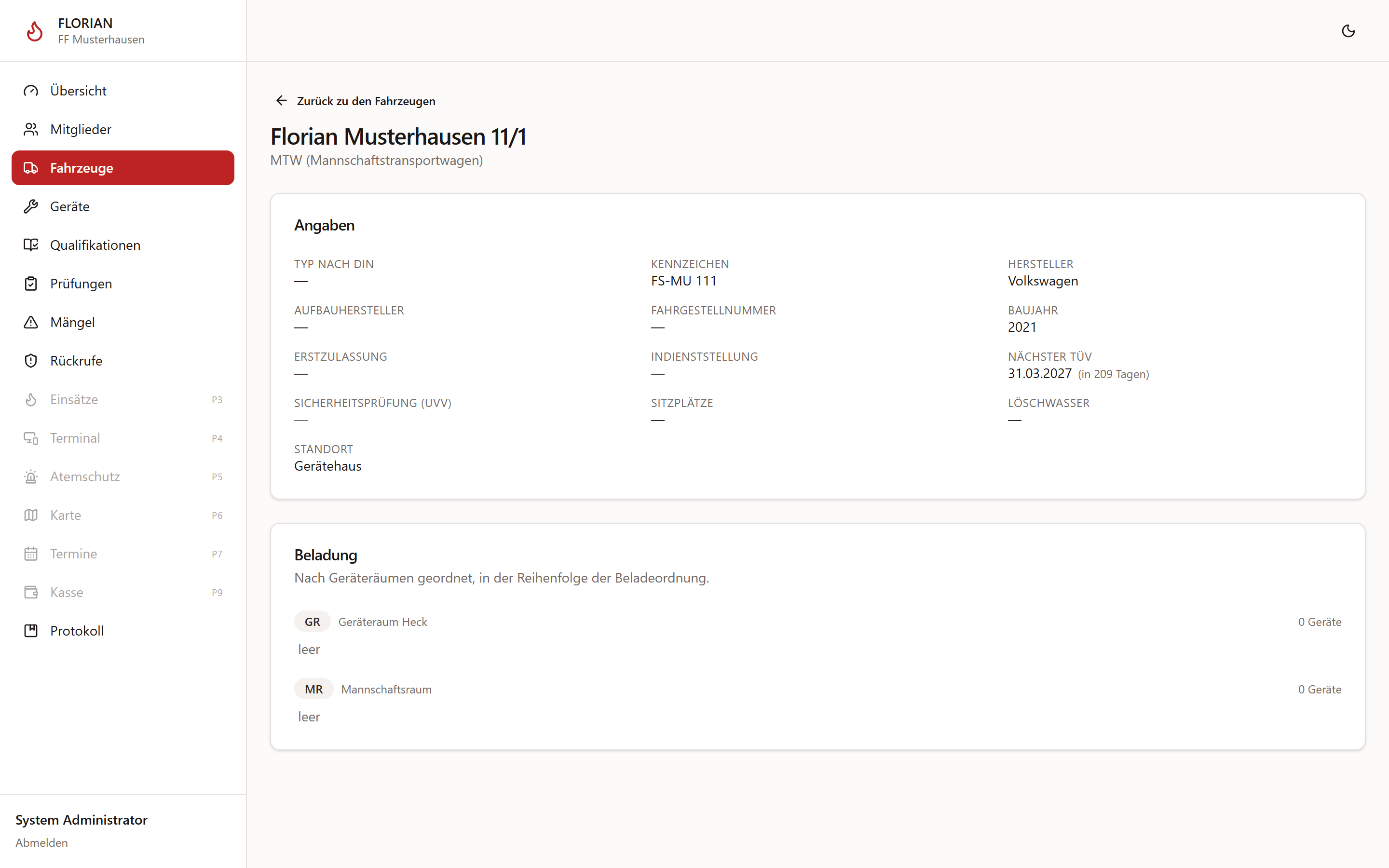Open the Mitglieder section
The height and width of the screenshot is (868, 1389).
[x=123, y=129]
